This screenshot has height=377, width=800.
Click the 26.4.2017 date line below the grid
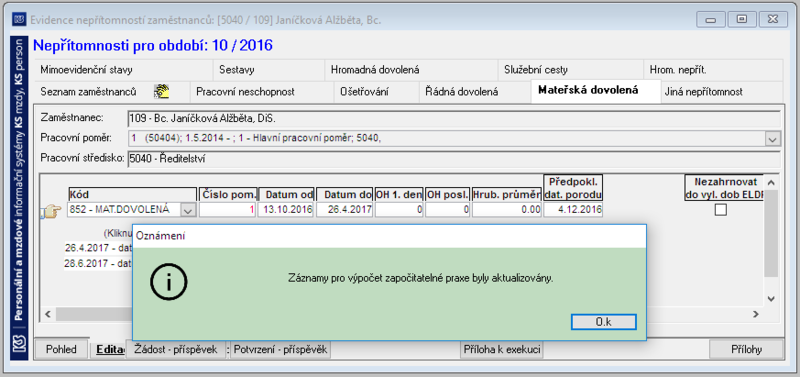click(98, 248)
